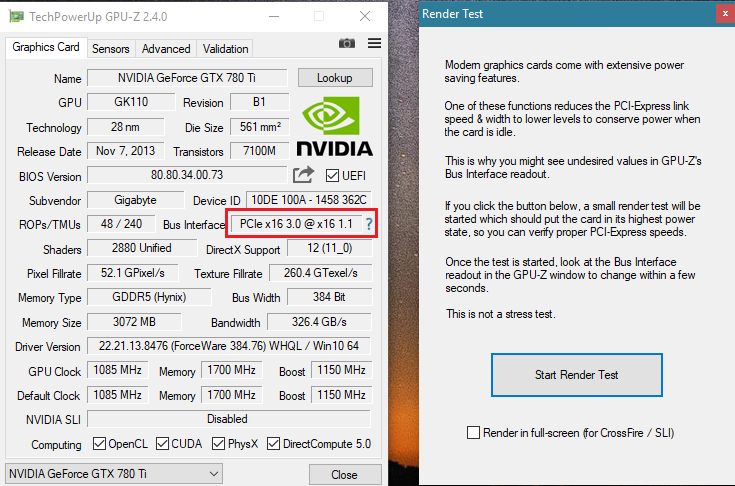Enable Render in full-screen checkbox
This screenshot has width=735, height=486.
pyautogui.click(x=473, y=433)
